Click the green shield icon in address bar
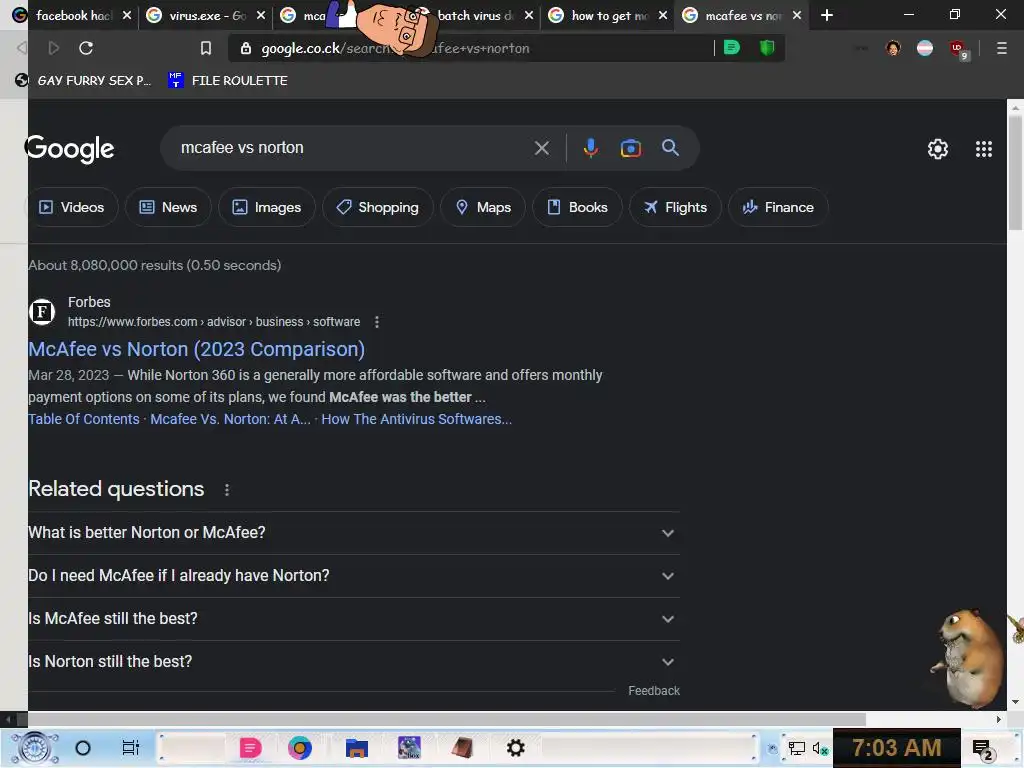This screenshot has width=1024, height=768. (767, 48)
